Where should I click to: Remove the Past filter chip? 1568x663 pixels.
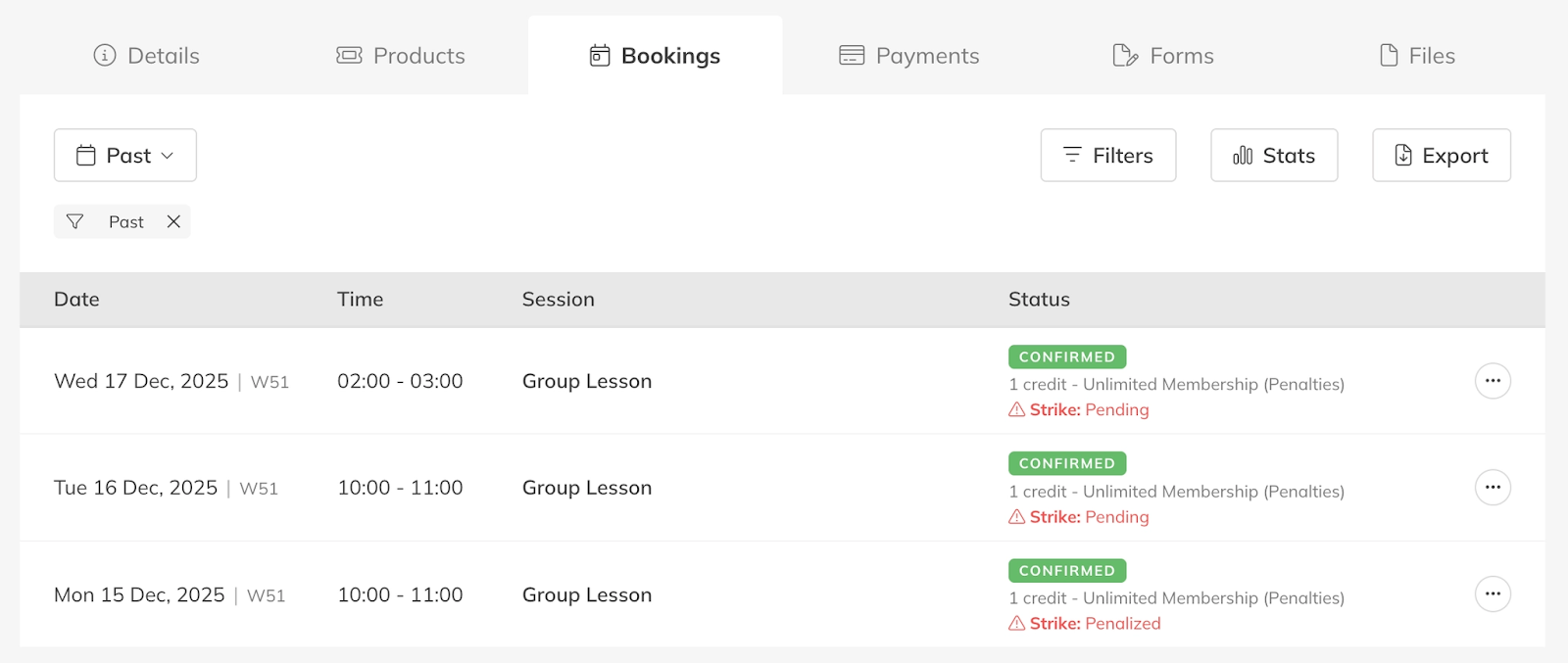click(x=173, y=222)
